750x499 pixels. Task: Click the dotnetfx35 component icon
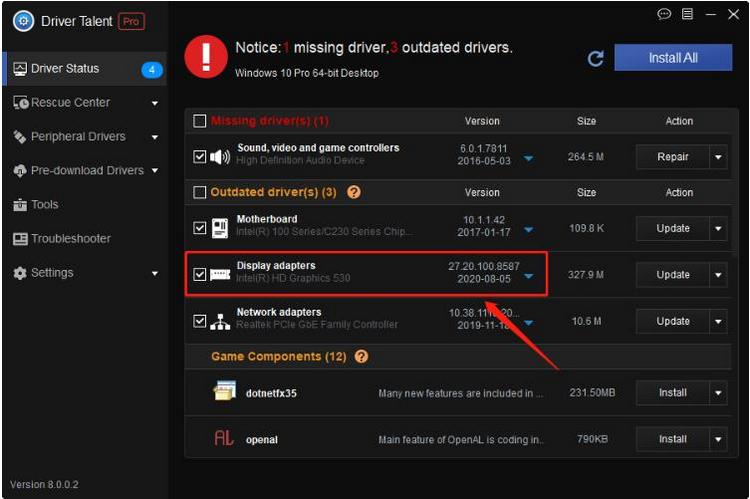(224, 391)
